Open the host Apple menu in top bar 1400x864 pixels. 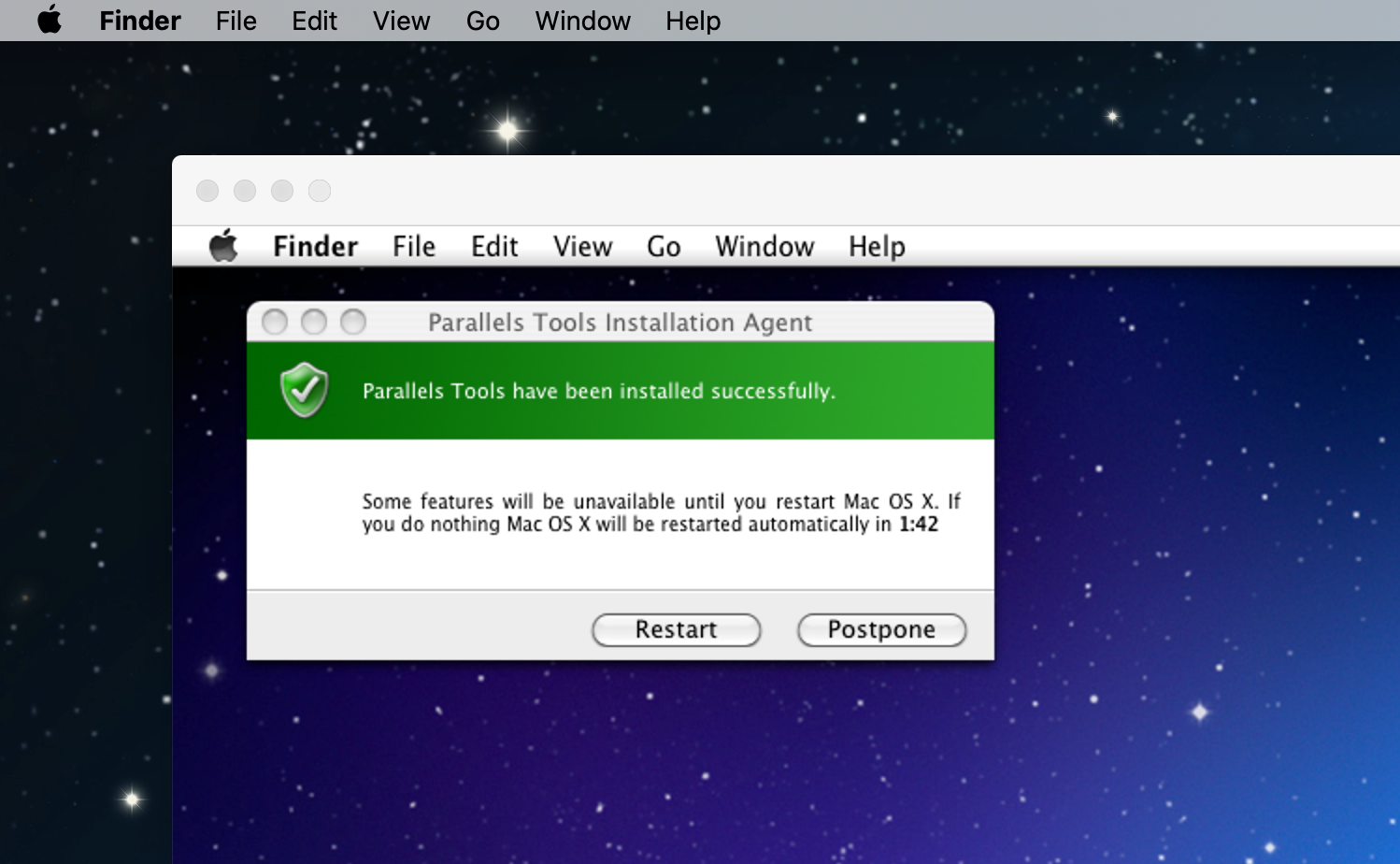tap(50, 20)
